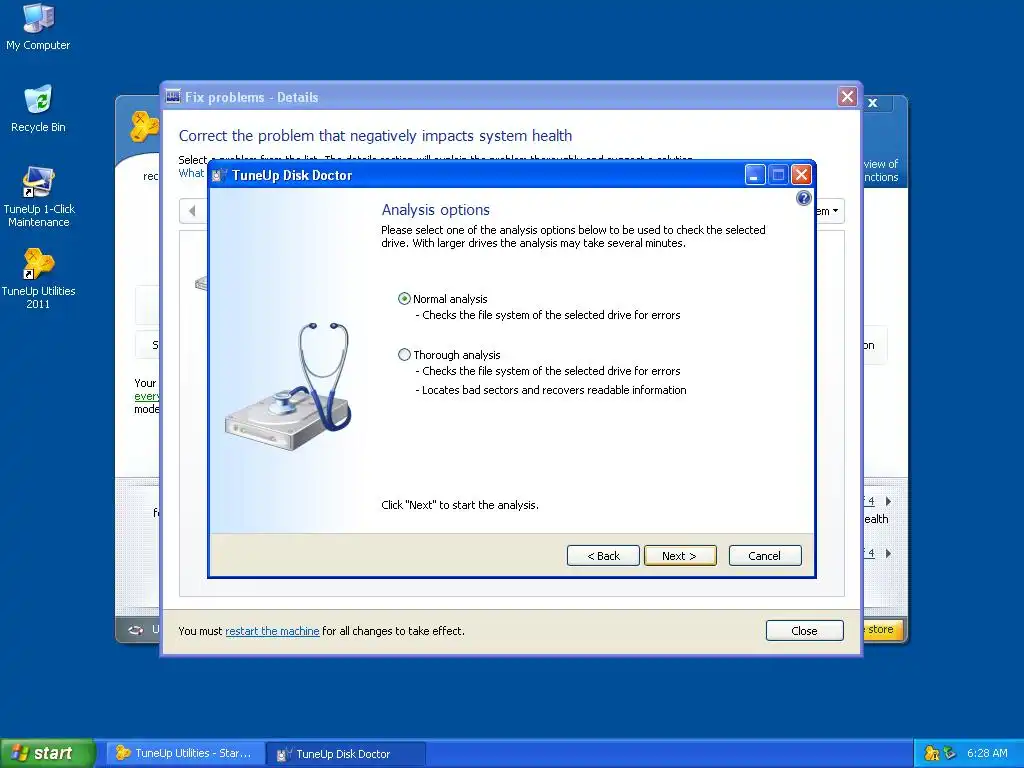Click the TuneUp tray icon in system tray
Screen dimensions: 1024x768
click(932, 754)
